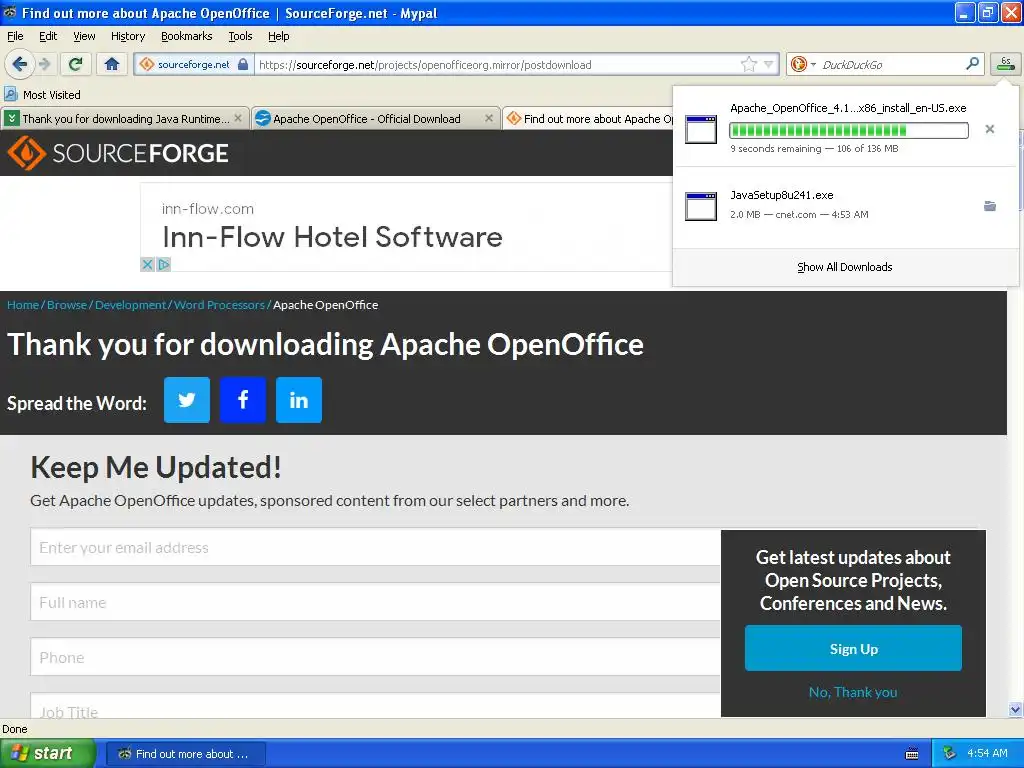
Task: Click the system tray network icon
Action: (949, 754)
